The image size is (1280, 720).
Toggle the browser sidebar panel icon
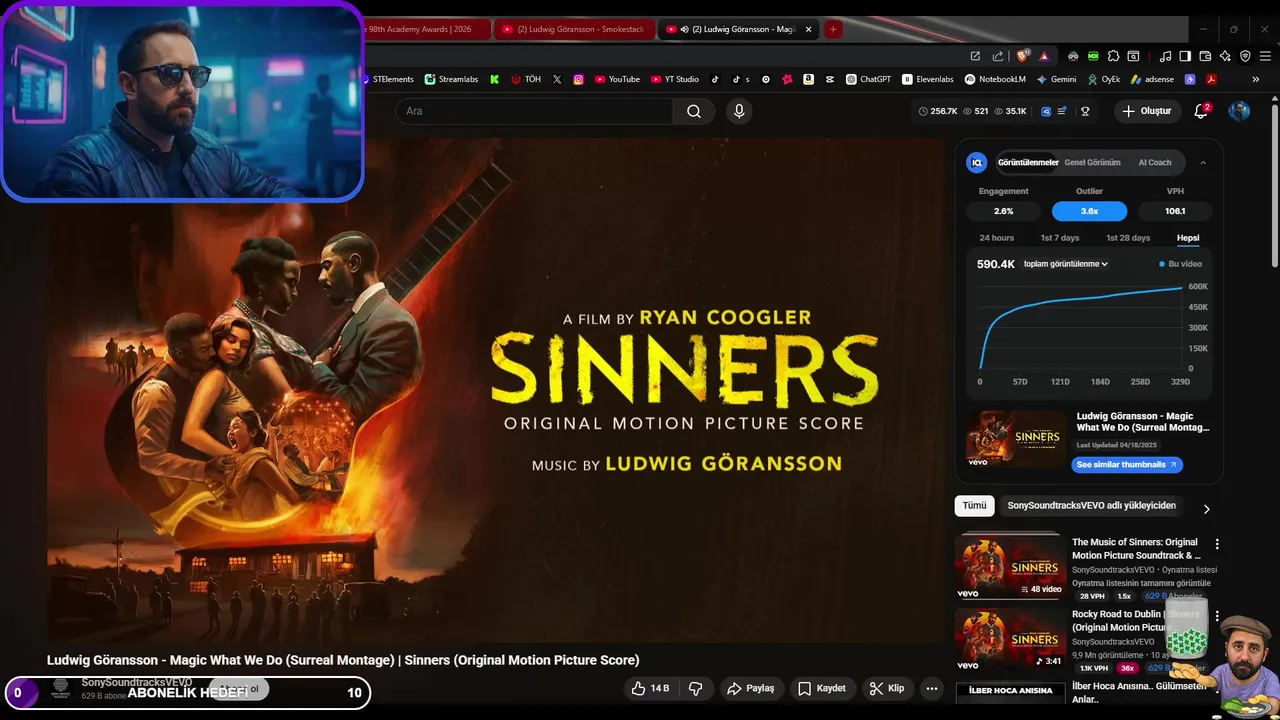click(x=1185, y=56)
